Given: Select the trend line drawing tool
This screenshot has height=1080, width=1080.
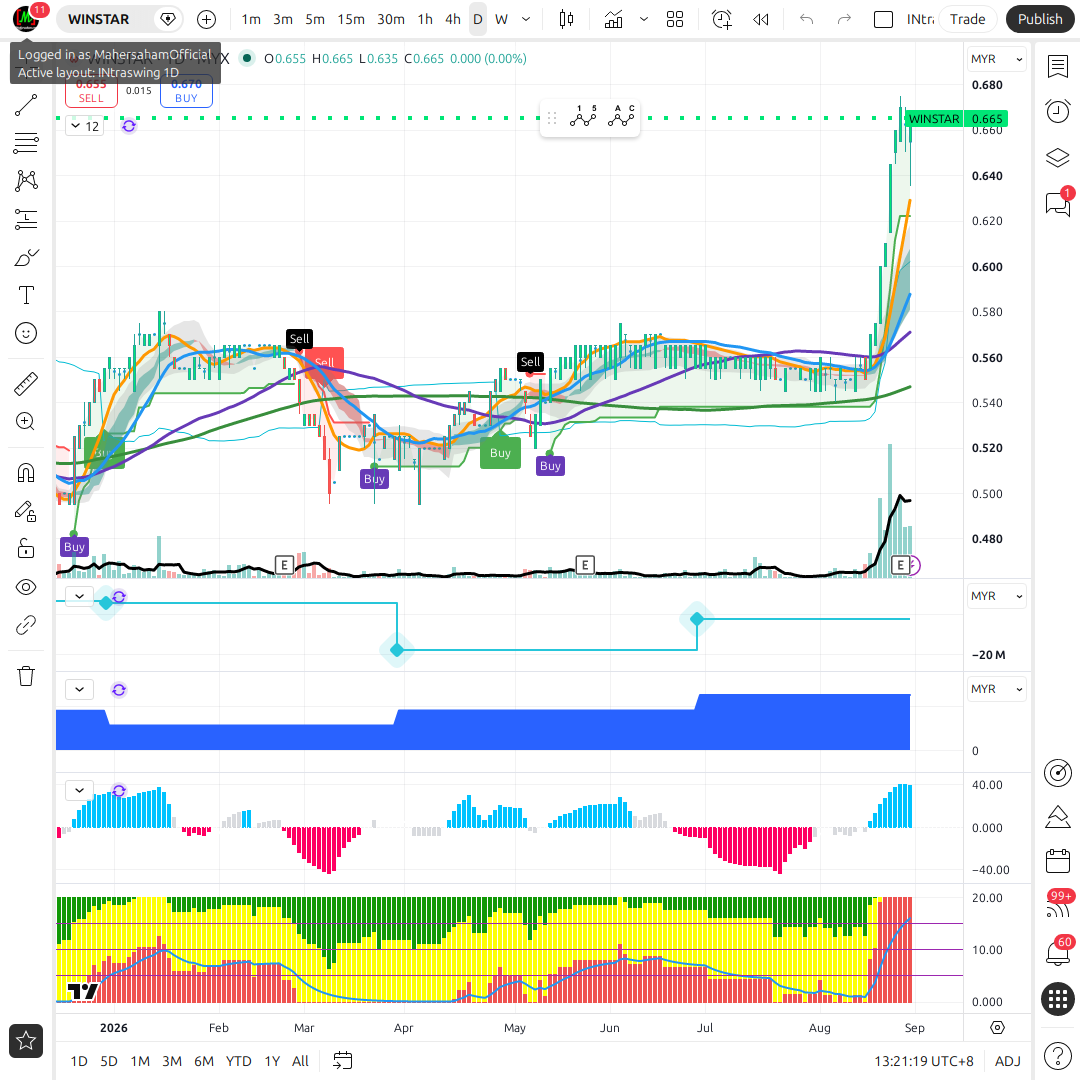Looking at the screenshot, I should [26, 105].
